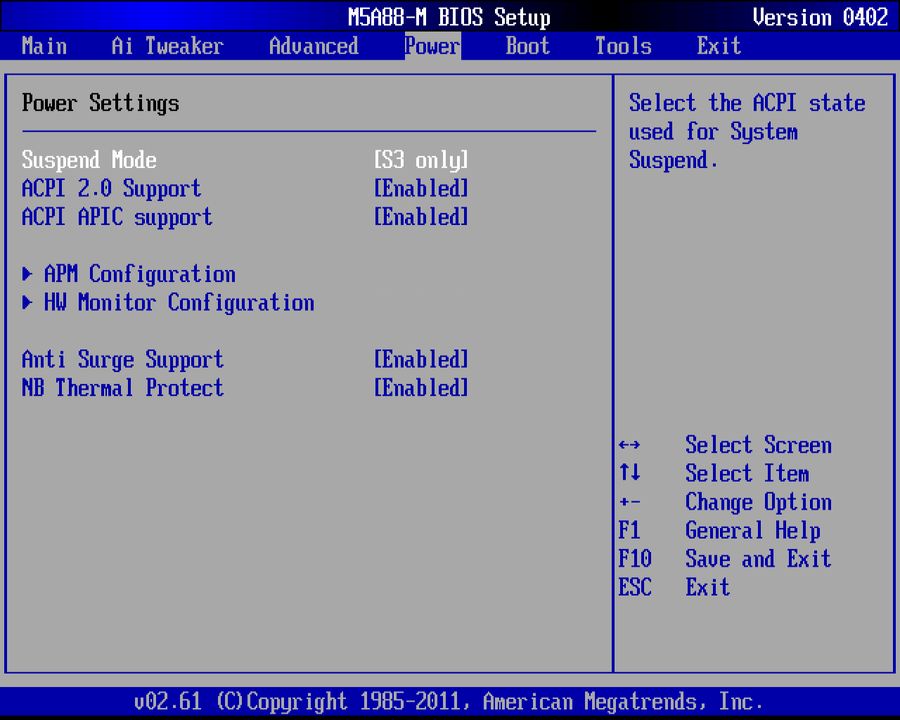
Task: Select the highlighted Power tab
Action: point(432,46)
